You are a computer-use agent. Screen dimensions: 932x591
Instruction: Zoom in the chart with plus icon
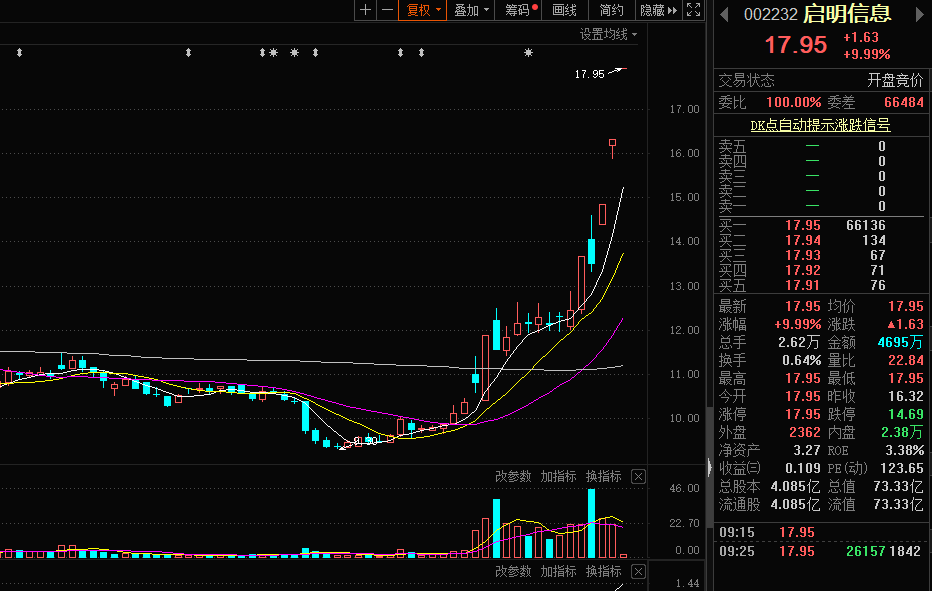[x=366, y=10]
